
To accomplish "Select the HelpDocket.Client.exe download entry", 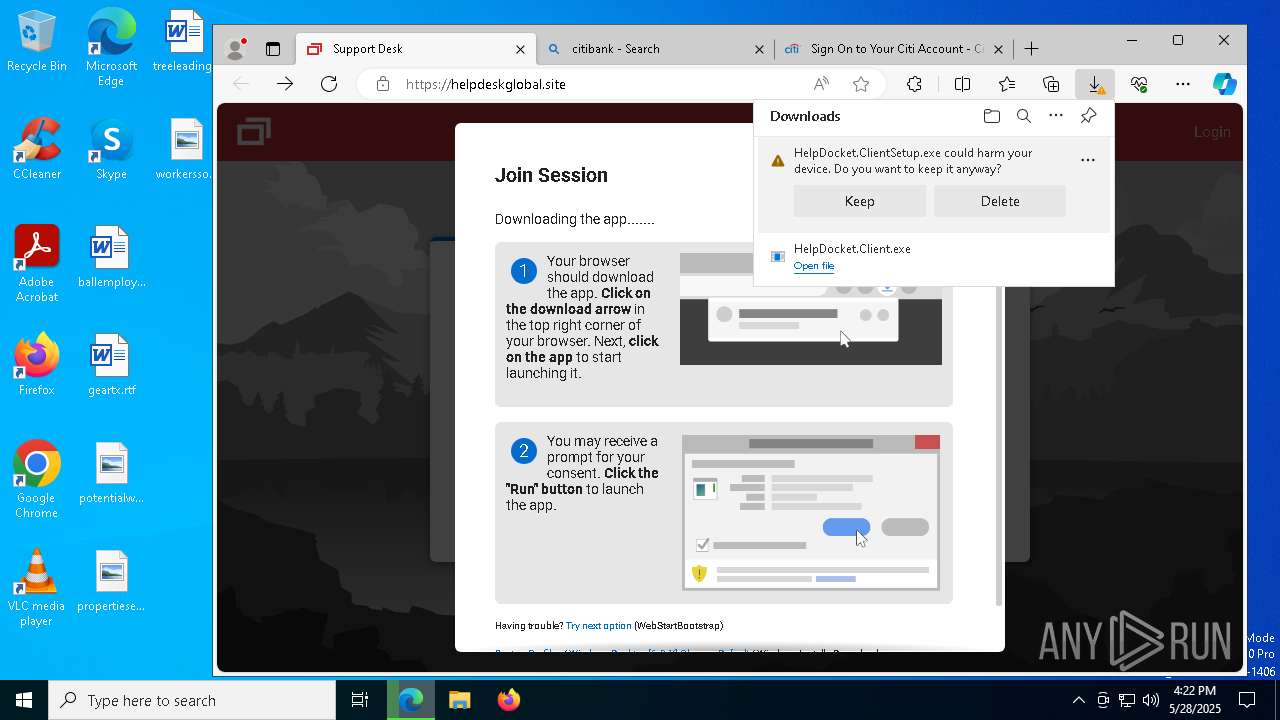I will (934, 257).
